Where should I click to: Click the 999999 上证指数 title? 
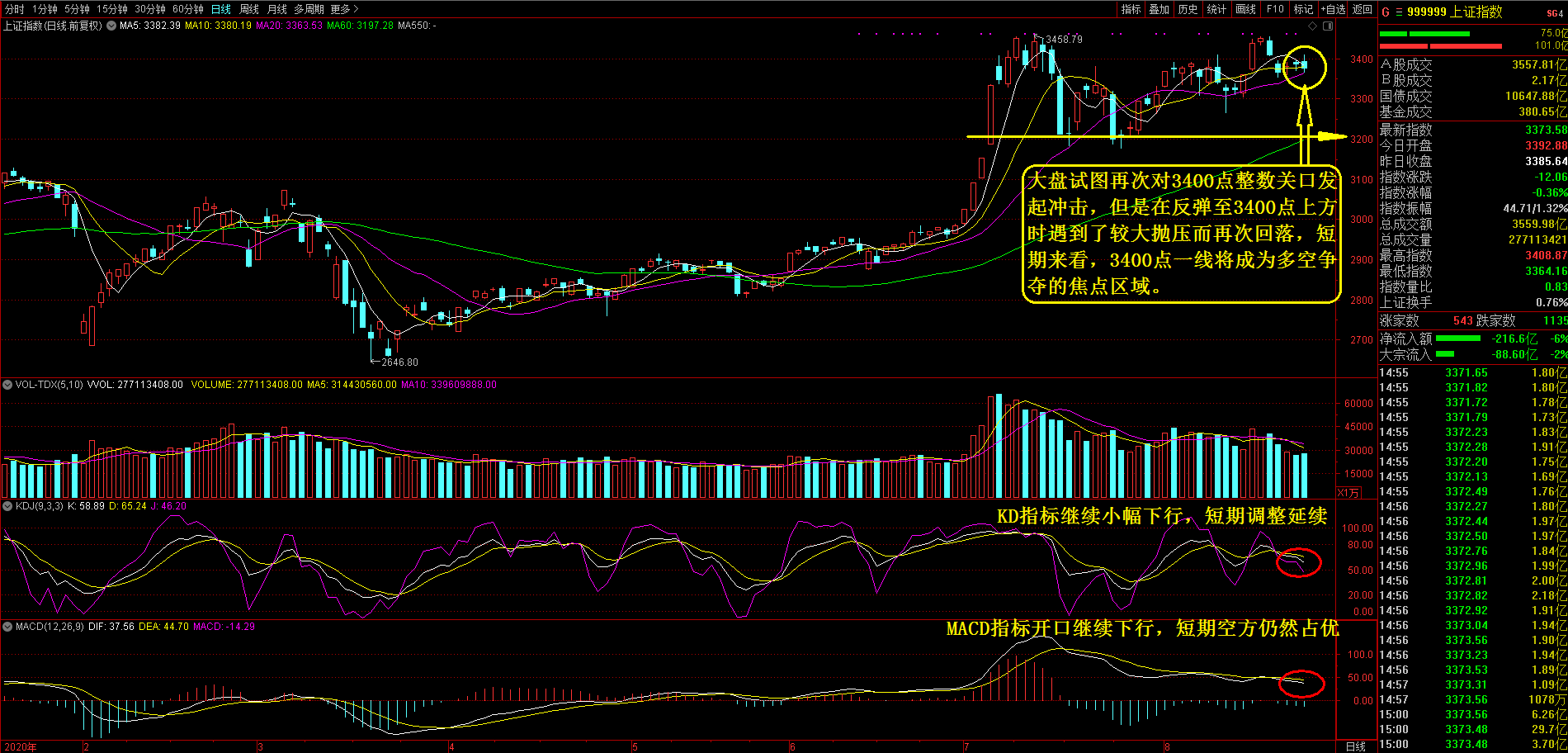[1455, 12]
